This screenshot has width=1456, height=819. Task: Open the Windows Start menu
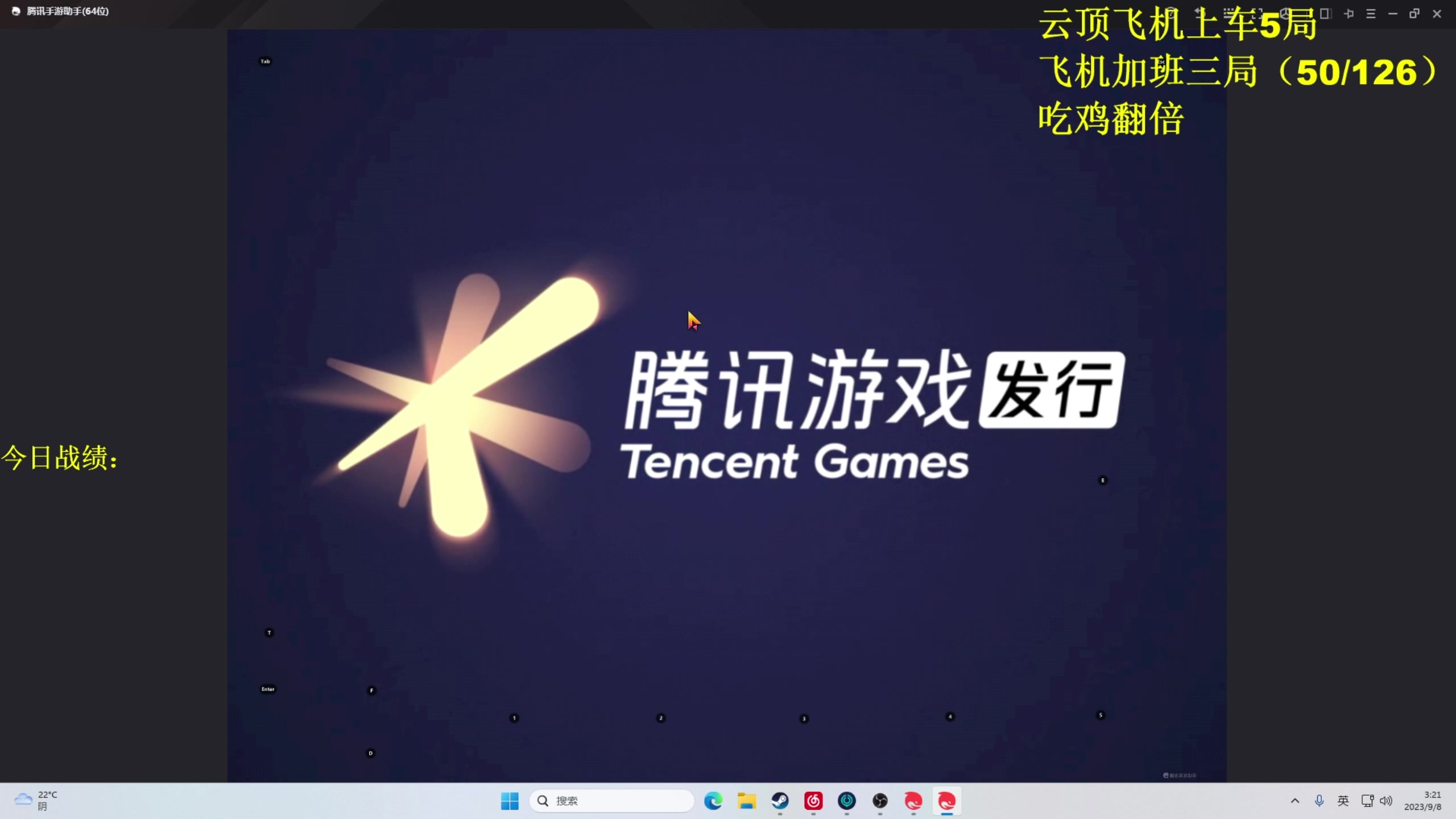point(509,801)
